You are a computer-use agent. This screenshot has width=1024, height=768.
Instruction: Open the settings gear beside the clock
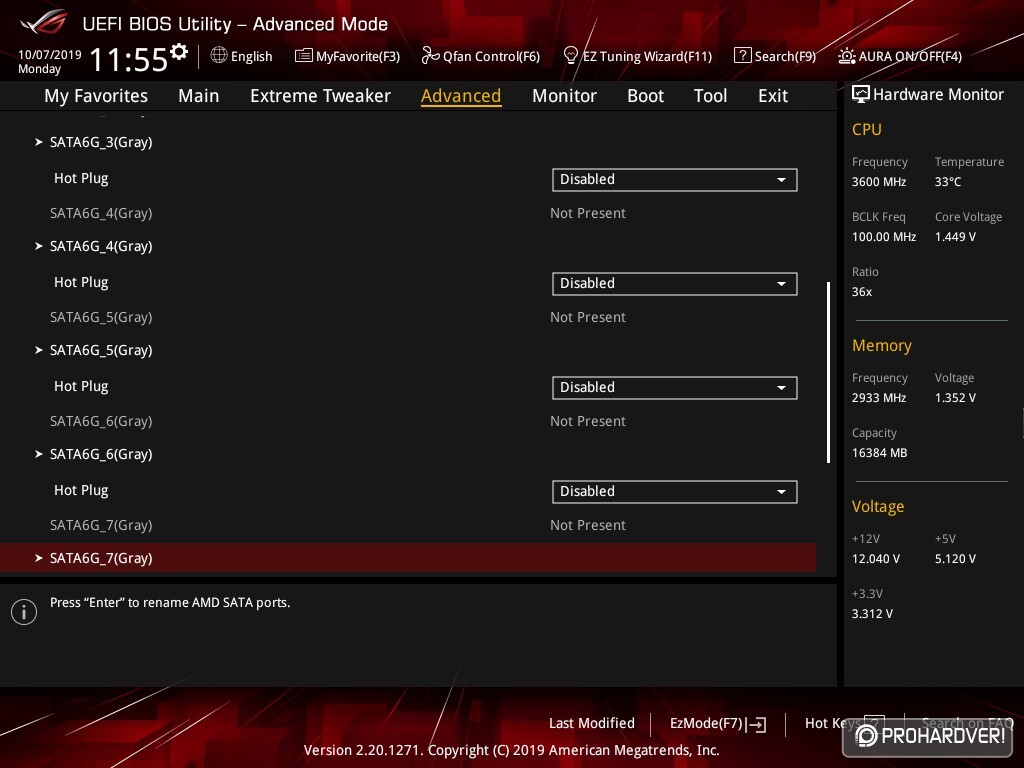click(x=179, y=52)
